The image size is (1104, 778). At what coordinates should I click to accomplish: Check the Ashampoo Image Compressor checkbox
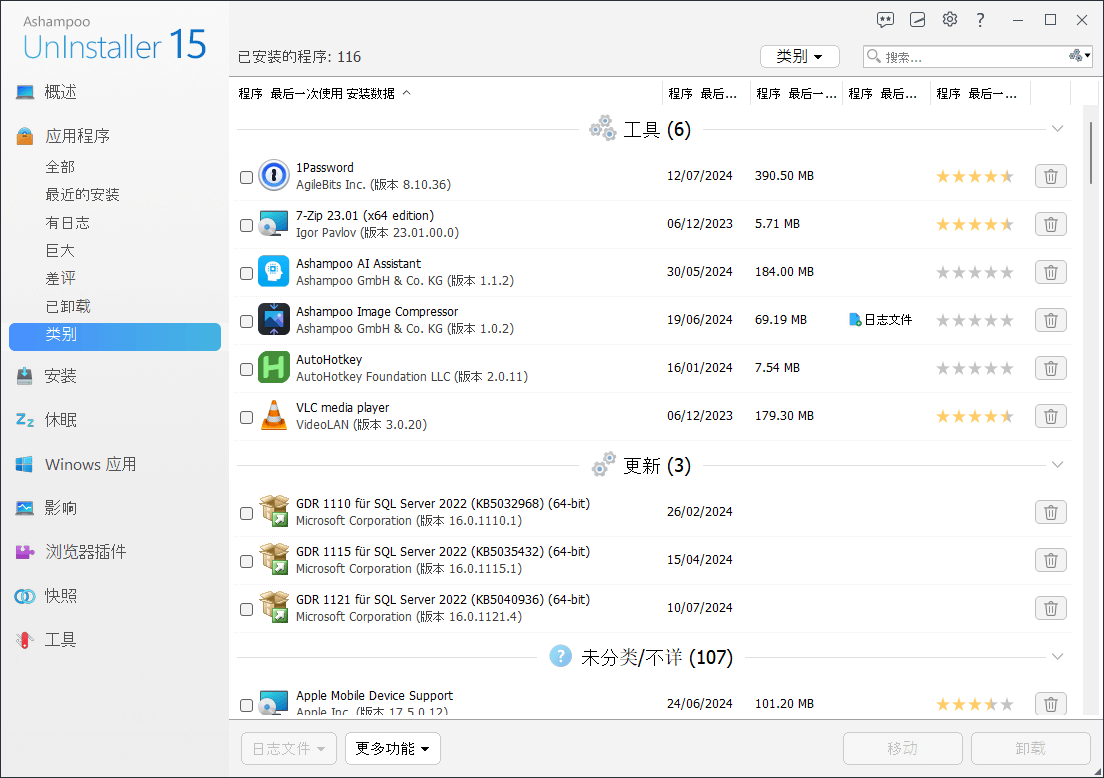pyautogui.click(x=246, y=321)
